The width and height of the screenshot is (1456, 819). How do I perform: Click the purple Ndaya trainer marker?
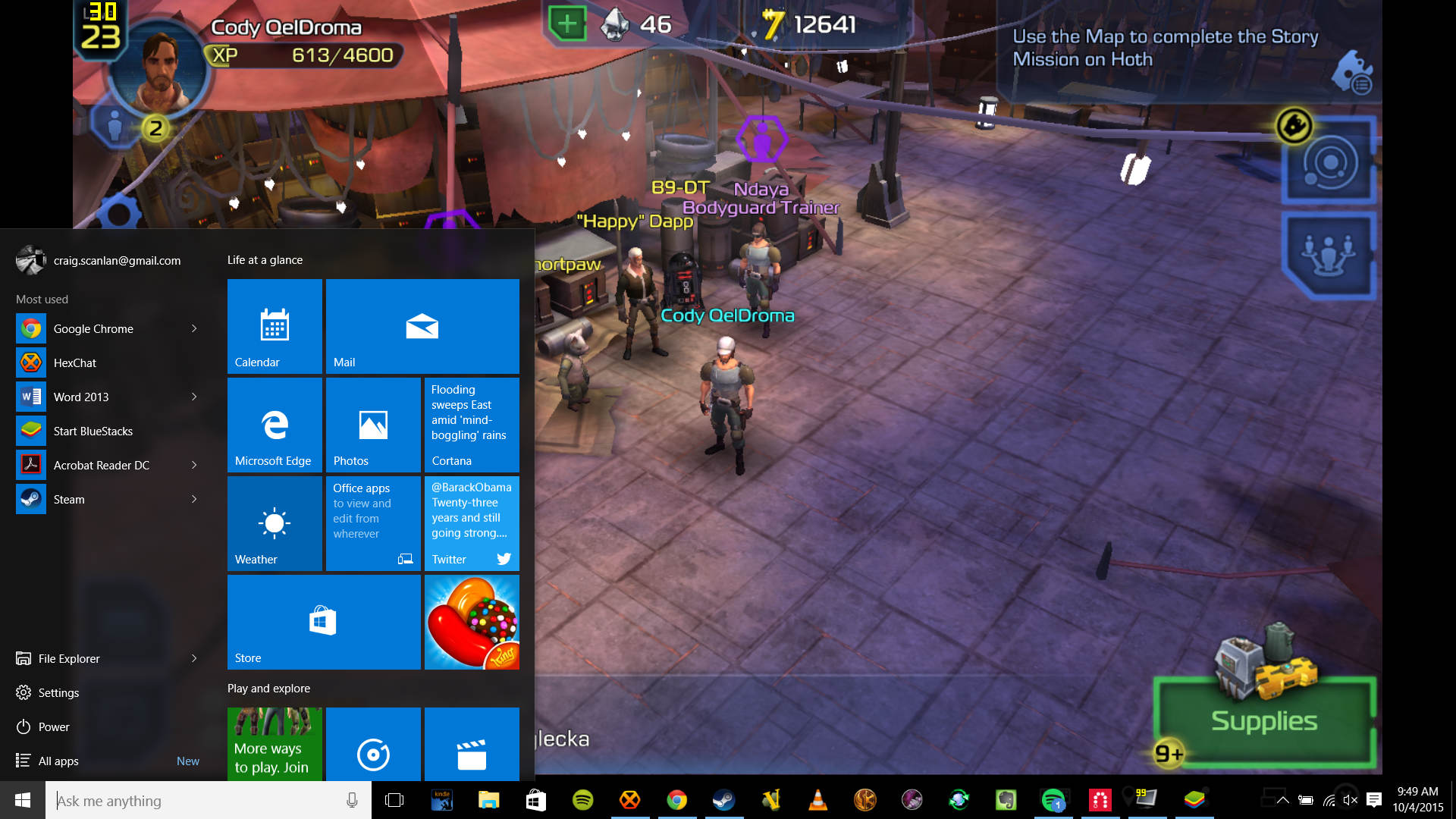pyautogui.click(x=761, y=140)
